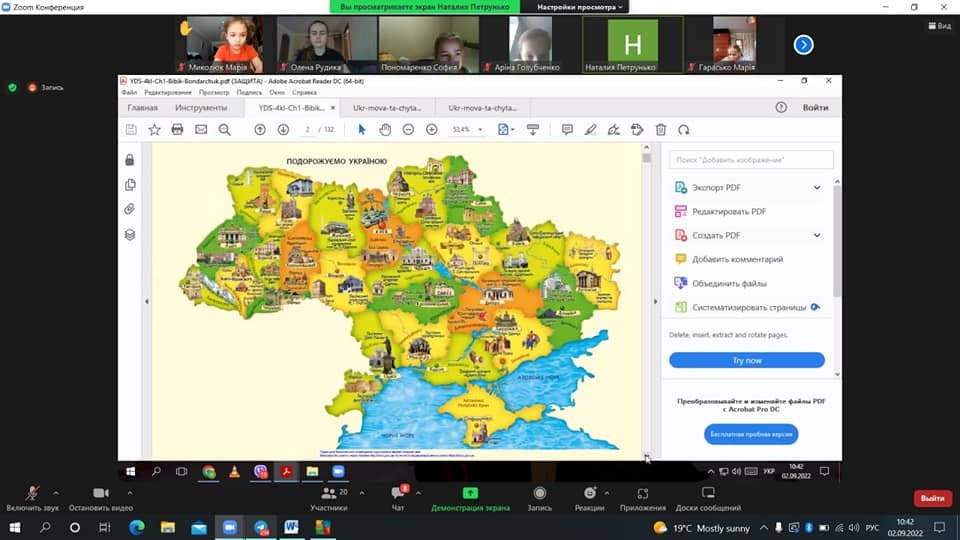Zoom out with the minus circle

408,130
